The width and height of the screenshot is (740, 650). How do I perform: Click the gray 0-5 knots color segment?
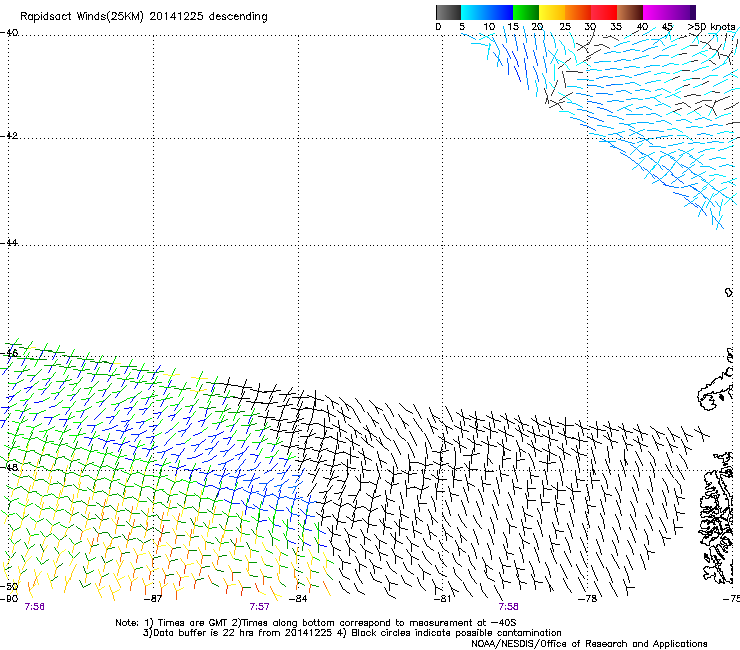coord(448,12)
